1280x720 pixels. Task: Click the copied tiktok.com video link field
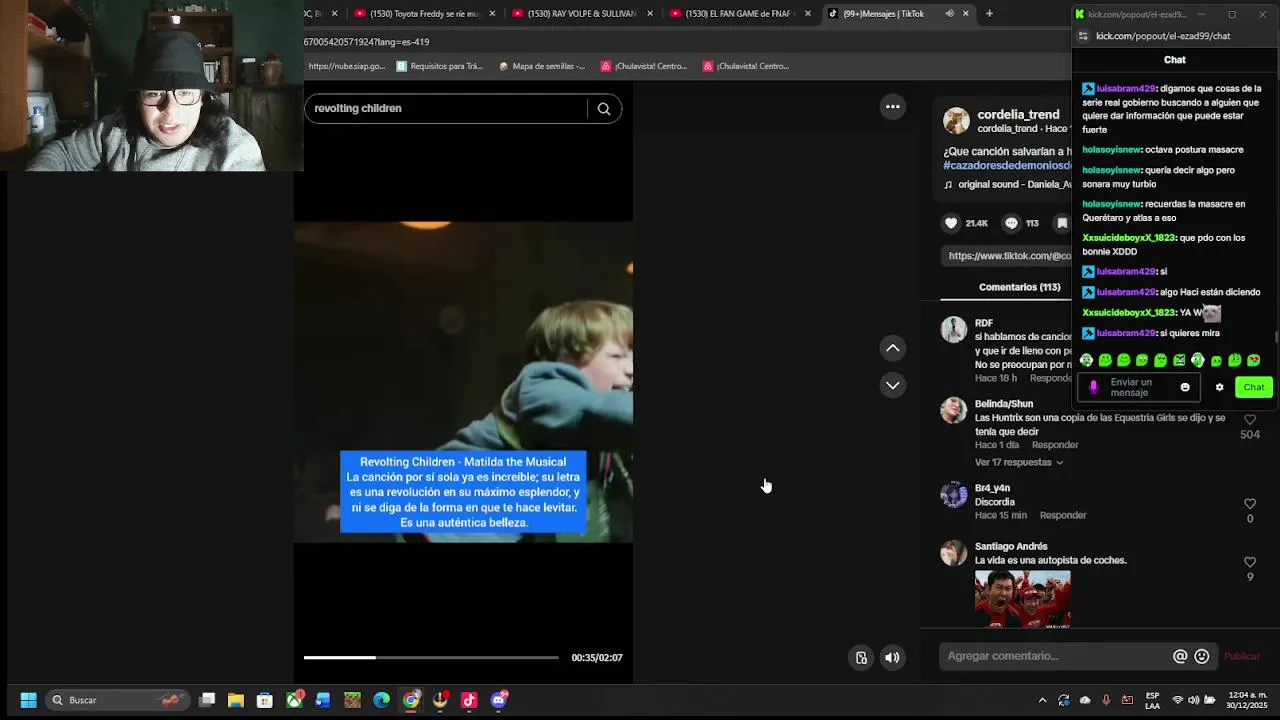tap(1008, 256)
